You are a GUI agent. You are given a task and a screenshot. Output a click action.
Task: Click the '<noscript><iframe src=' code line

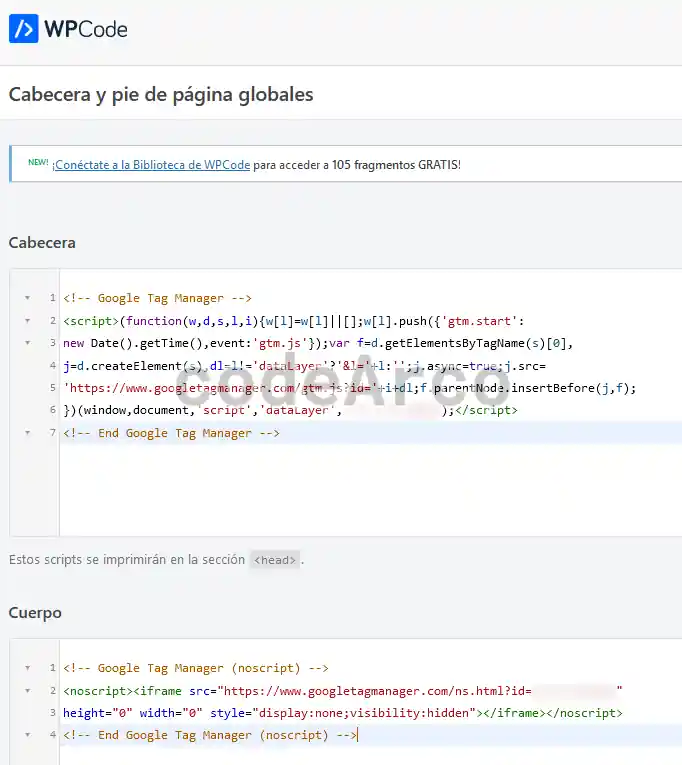click(342, 691)
